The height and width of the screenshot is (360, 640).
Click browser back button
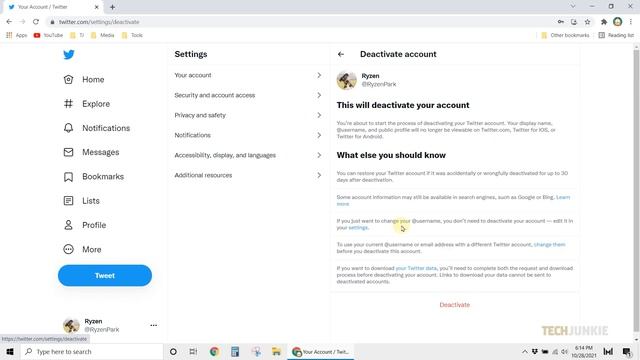[x=9, y=22]
